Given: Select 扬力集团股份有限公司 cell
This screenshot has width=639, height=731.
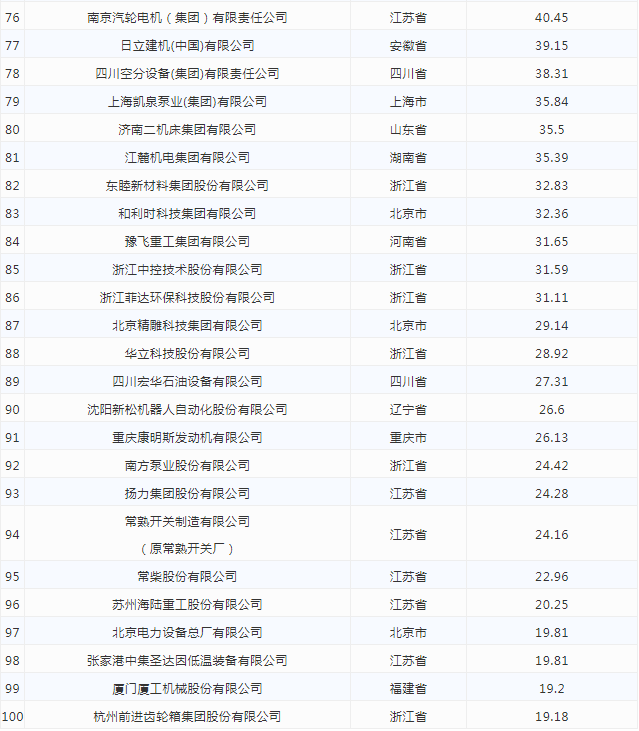Looking at the screenshot, I should click(x=187, y=493).
